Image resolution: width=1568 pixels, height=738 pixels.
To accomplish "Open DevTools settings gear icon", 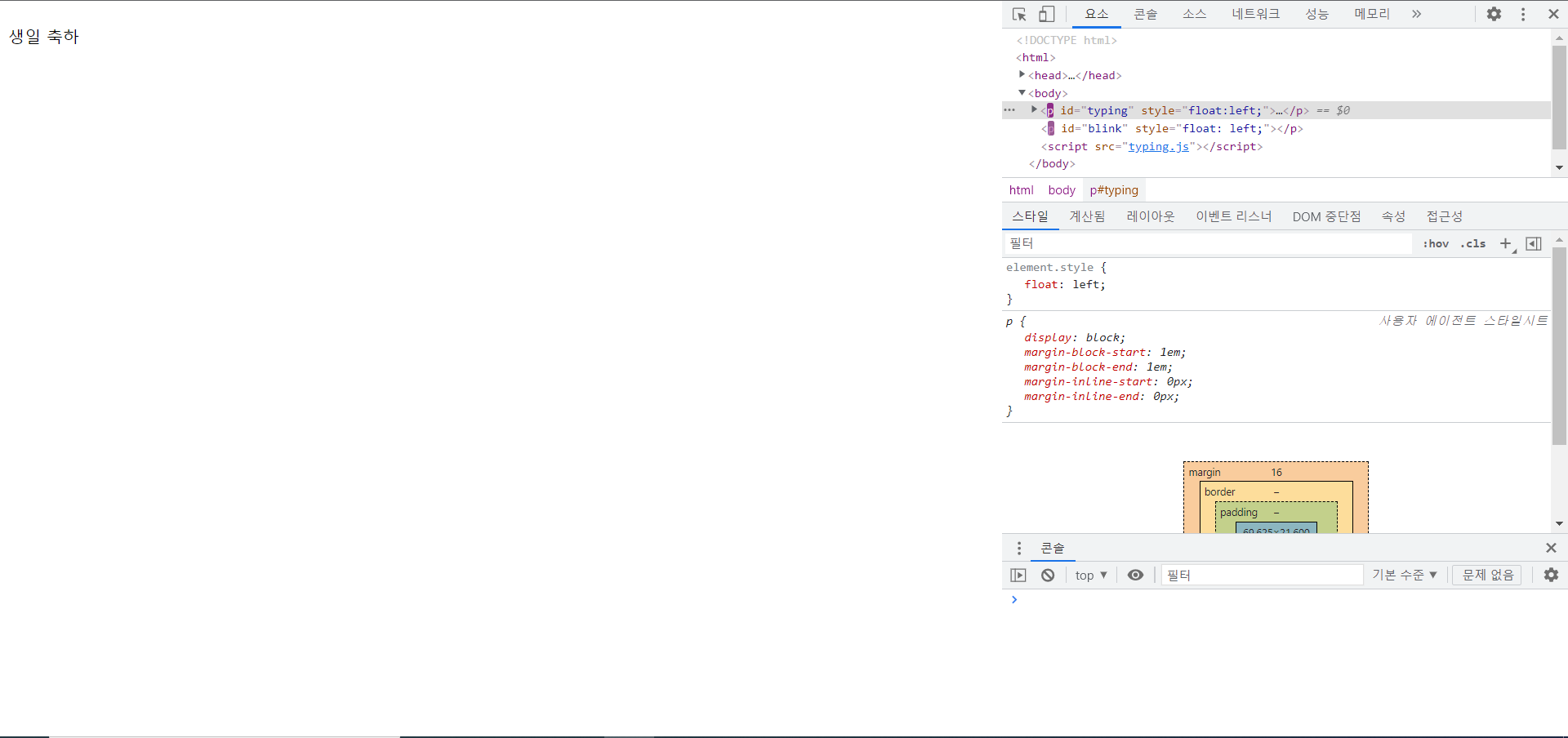I will coord(1494,14).
